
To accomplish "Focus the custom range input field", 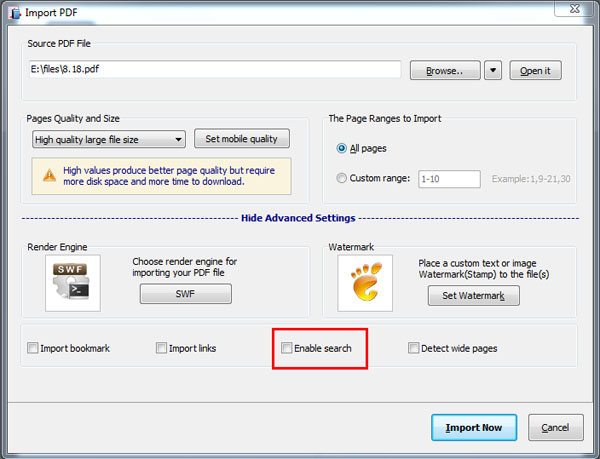I will coord(449,179).
